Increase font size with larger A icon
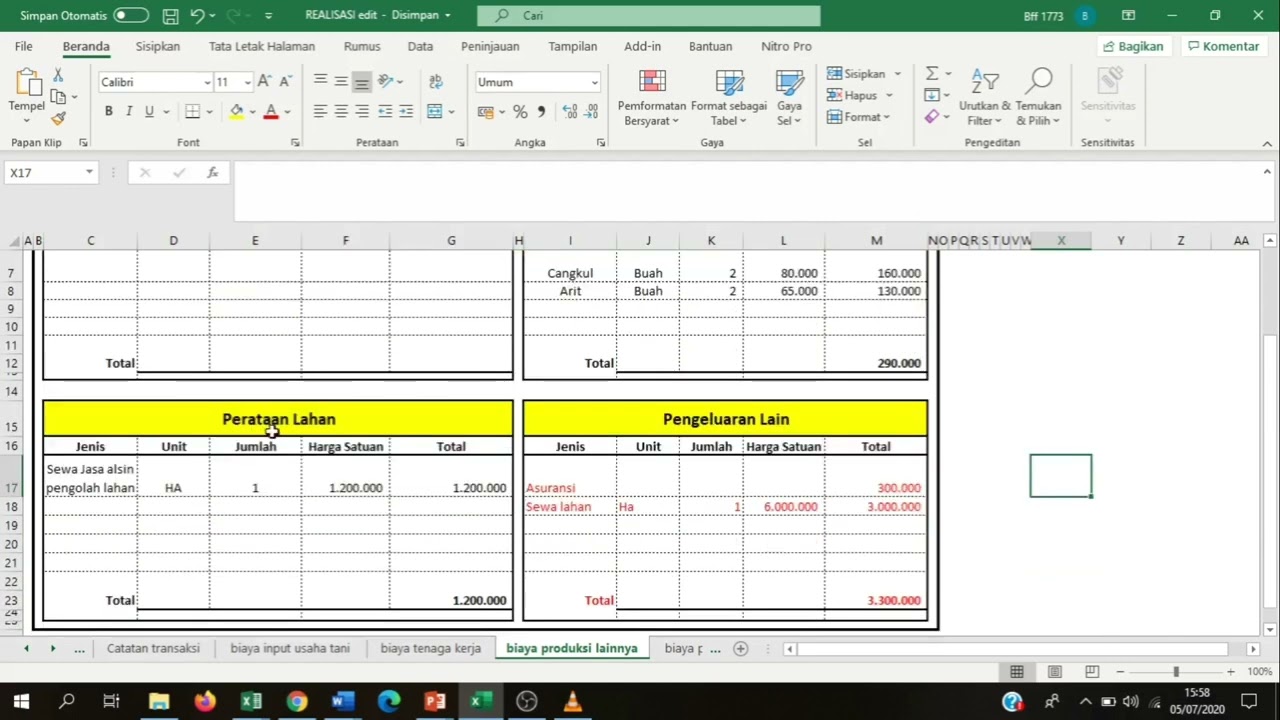 point(264,82)
